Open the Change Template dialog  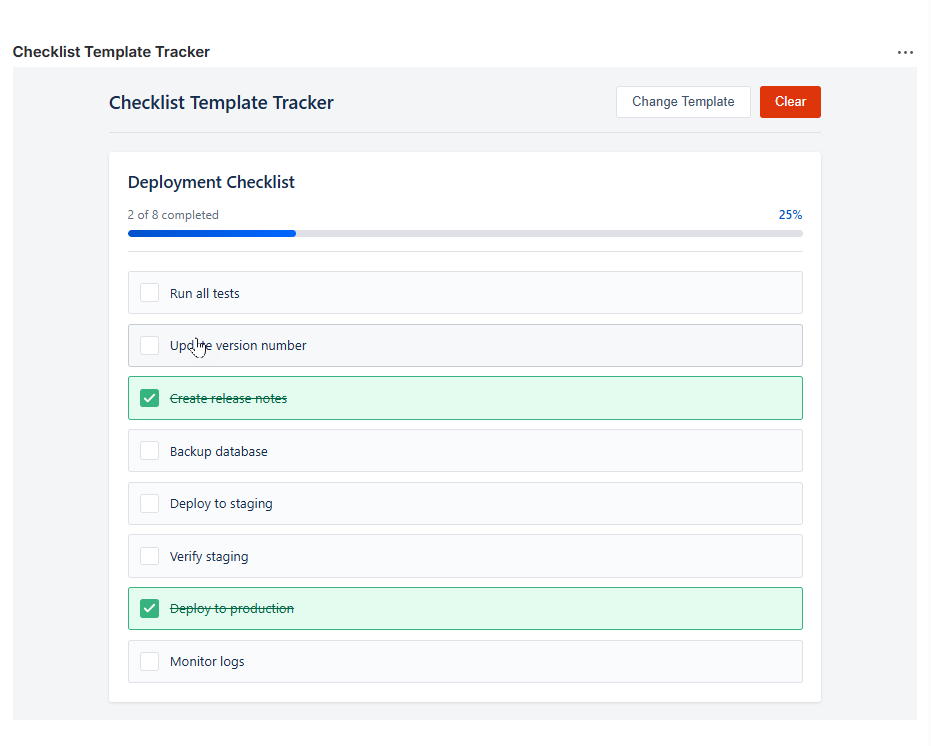point(683,101)
